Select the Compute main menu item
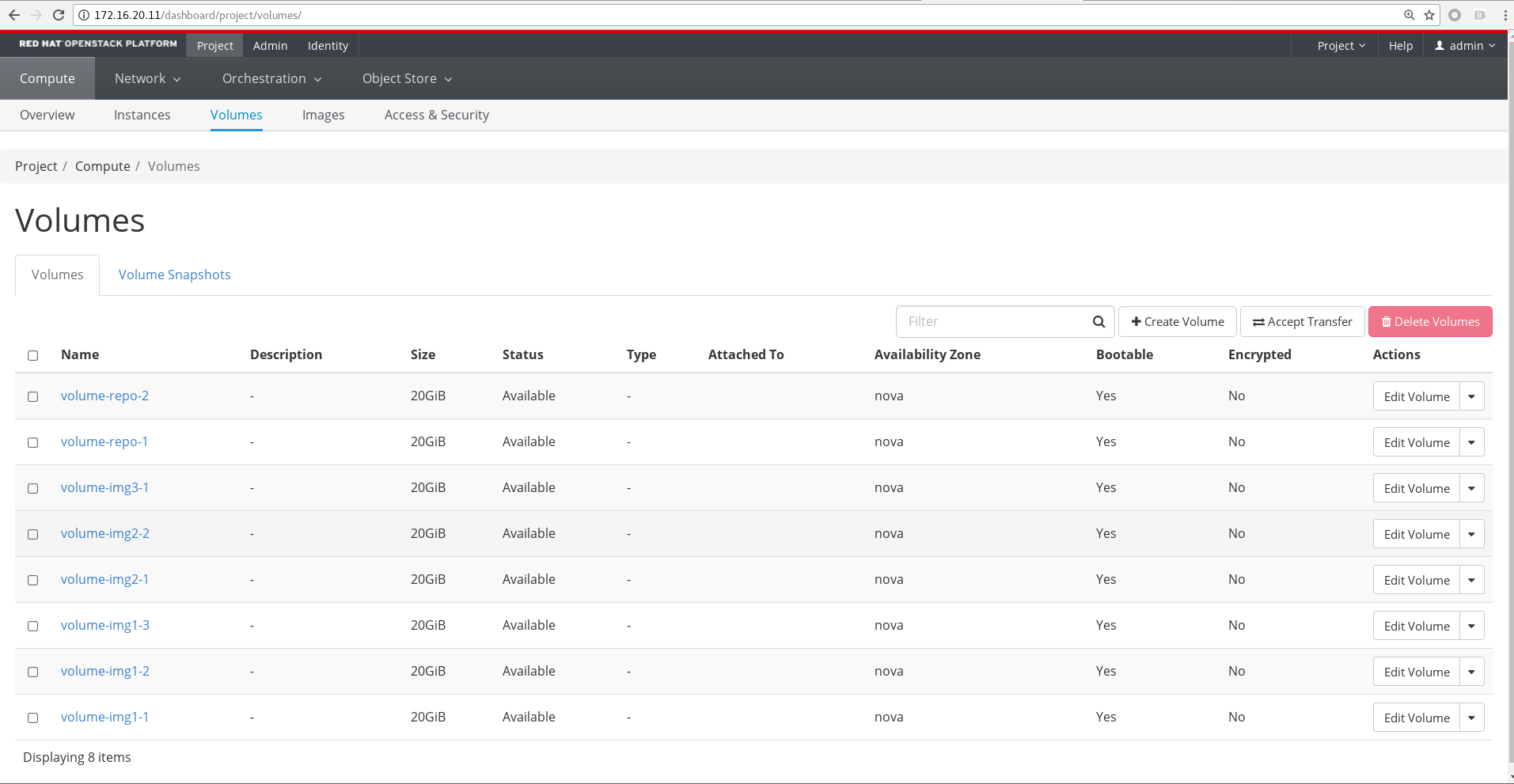This screenshot has height=784, width=1514. [x=47, y=78]
